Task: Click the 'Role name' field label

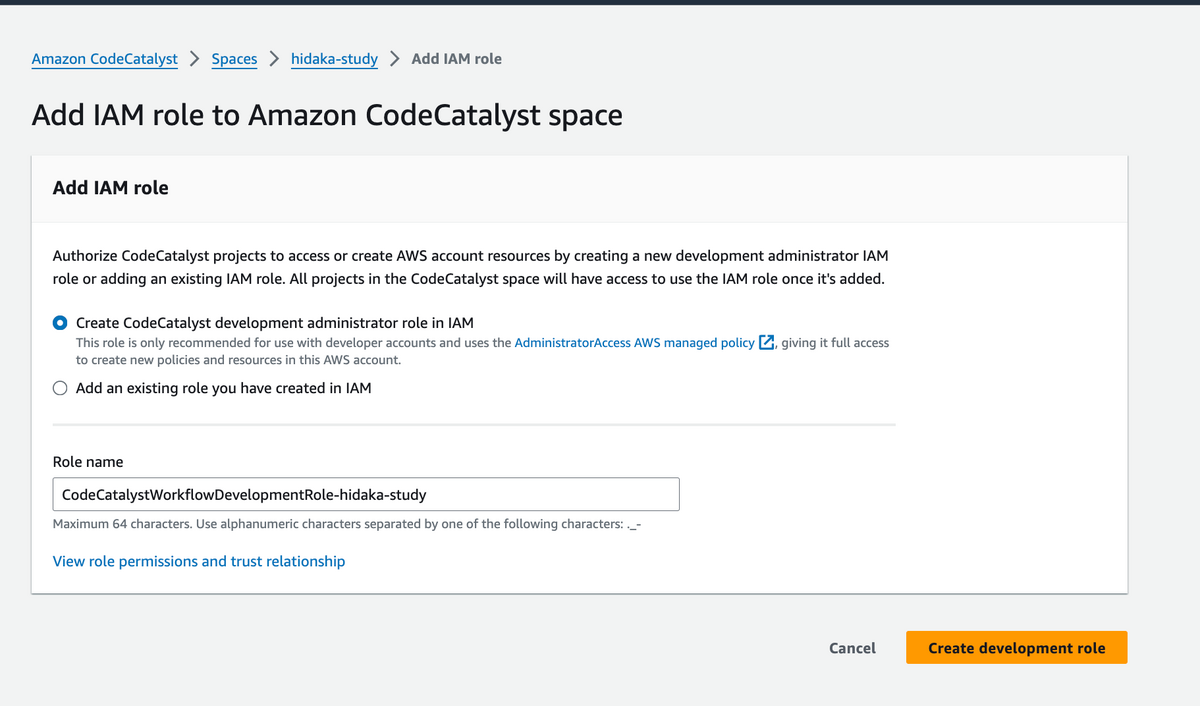Action: [88, 462]
